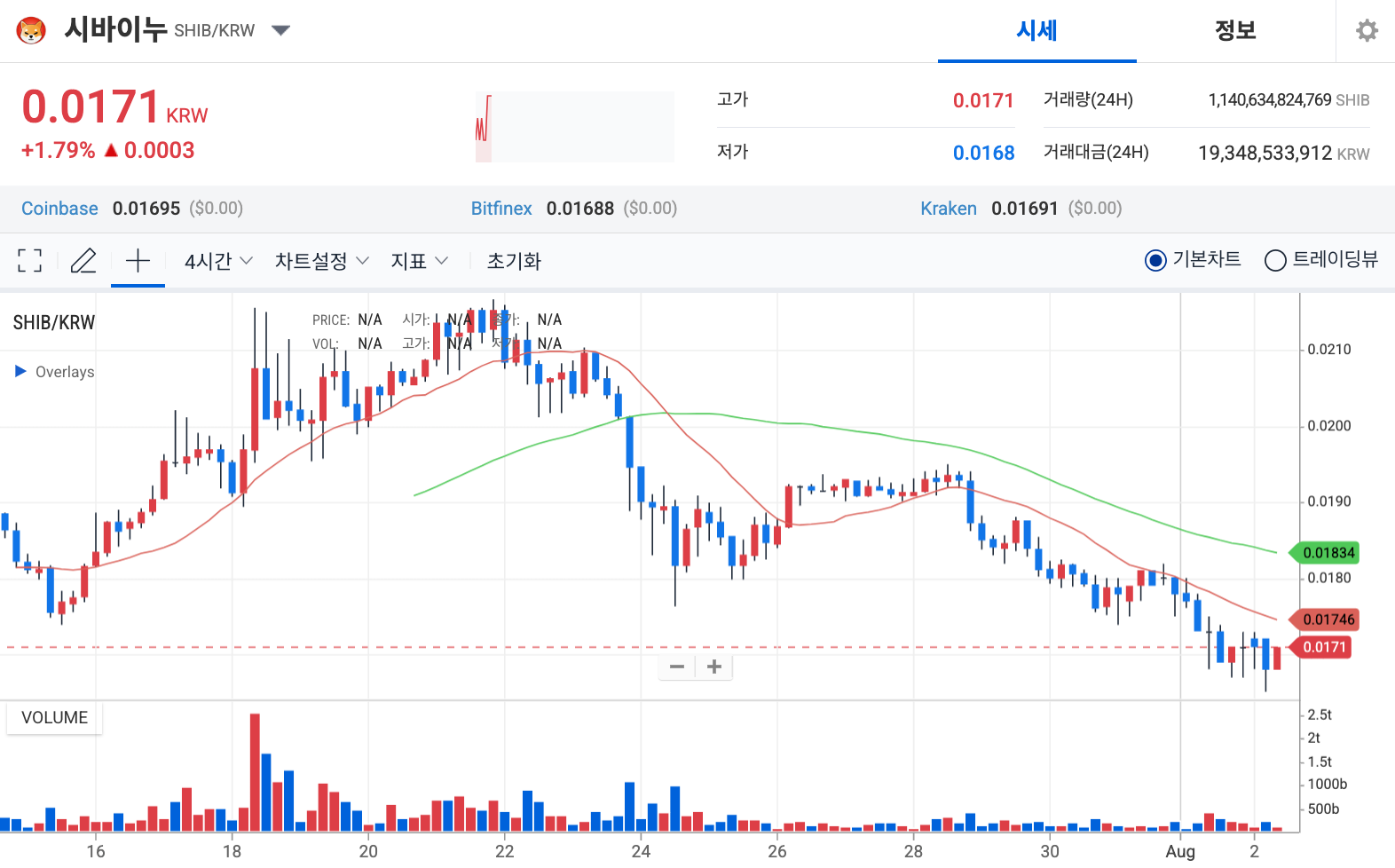This screenshot has width=1395, height=868.
Task: Click the 초기화 reset button
Action: [x=514, y=261]
